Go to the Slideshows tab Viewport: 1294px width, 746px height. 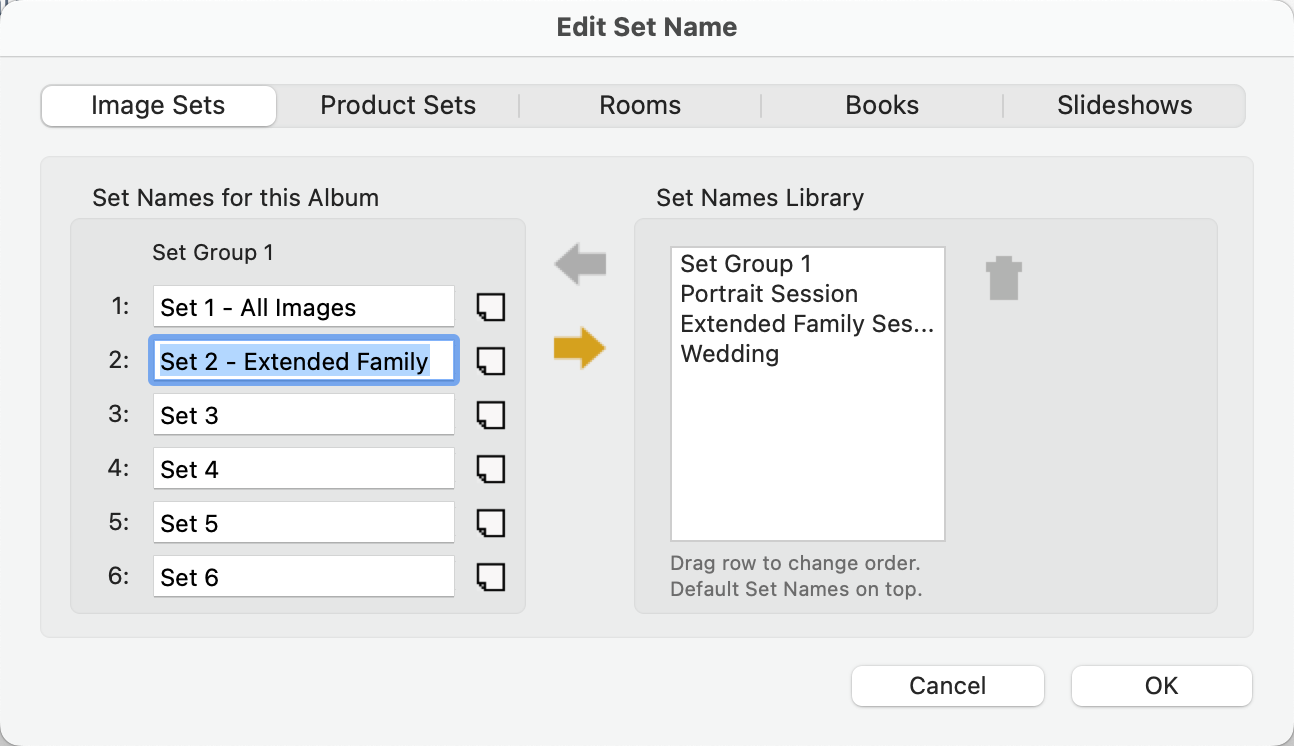(1124, 106)
